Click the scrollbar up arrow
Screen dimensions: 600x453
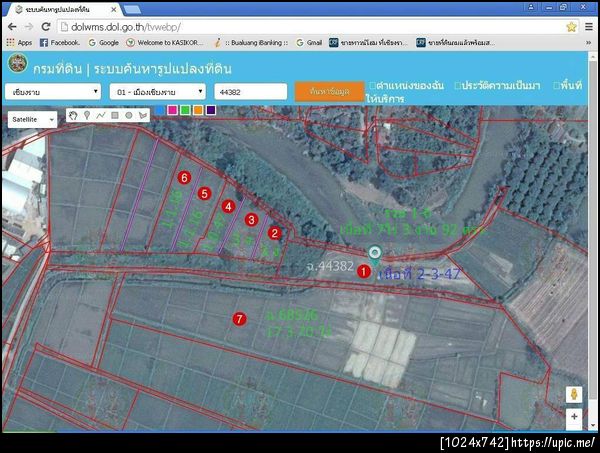[x=593, y=56]
